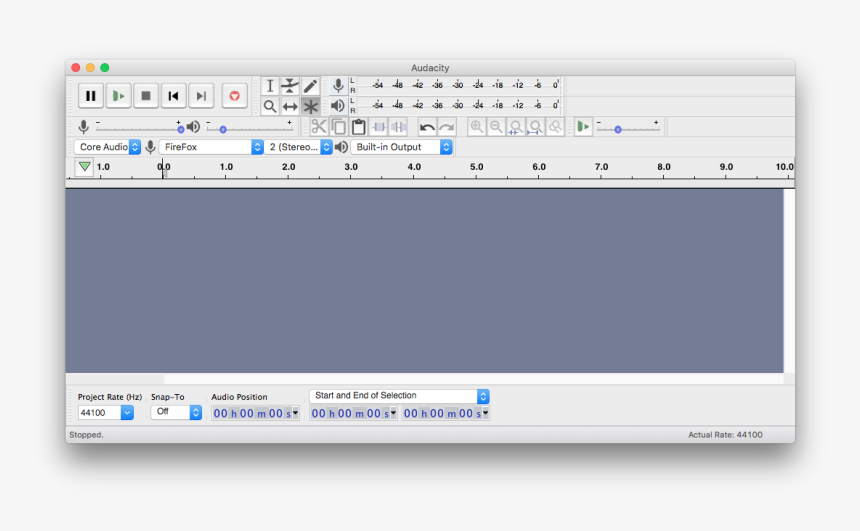The image size is (860, 531).
Task: Click the Pause button
Action: click(x=90, y=96)
